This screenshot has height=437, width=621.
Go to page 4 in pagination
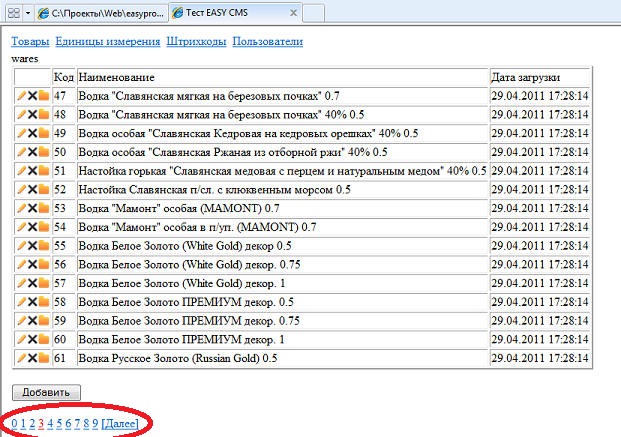[50, 424]
